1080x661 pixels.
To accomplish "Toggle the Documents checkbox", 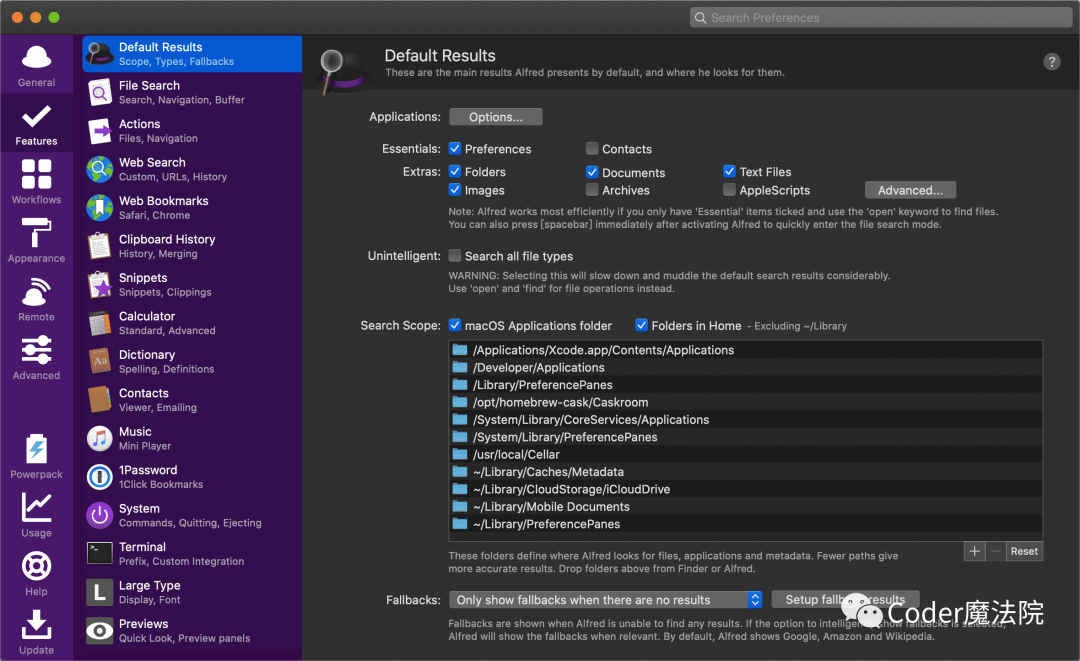I will [592, 172].
